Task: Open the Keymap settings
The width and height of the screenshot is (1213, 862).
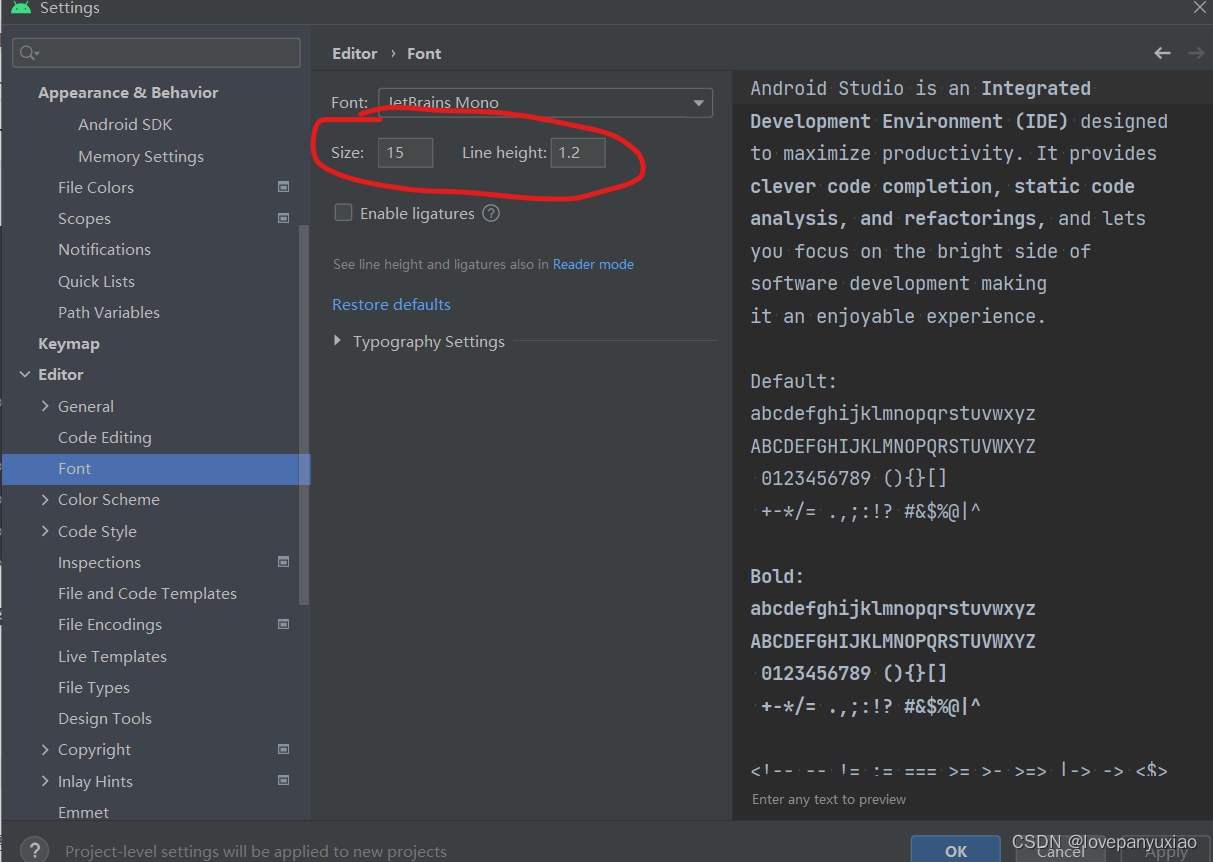Action: (x=69, y=343)
